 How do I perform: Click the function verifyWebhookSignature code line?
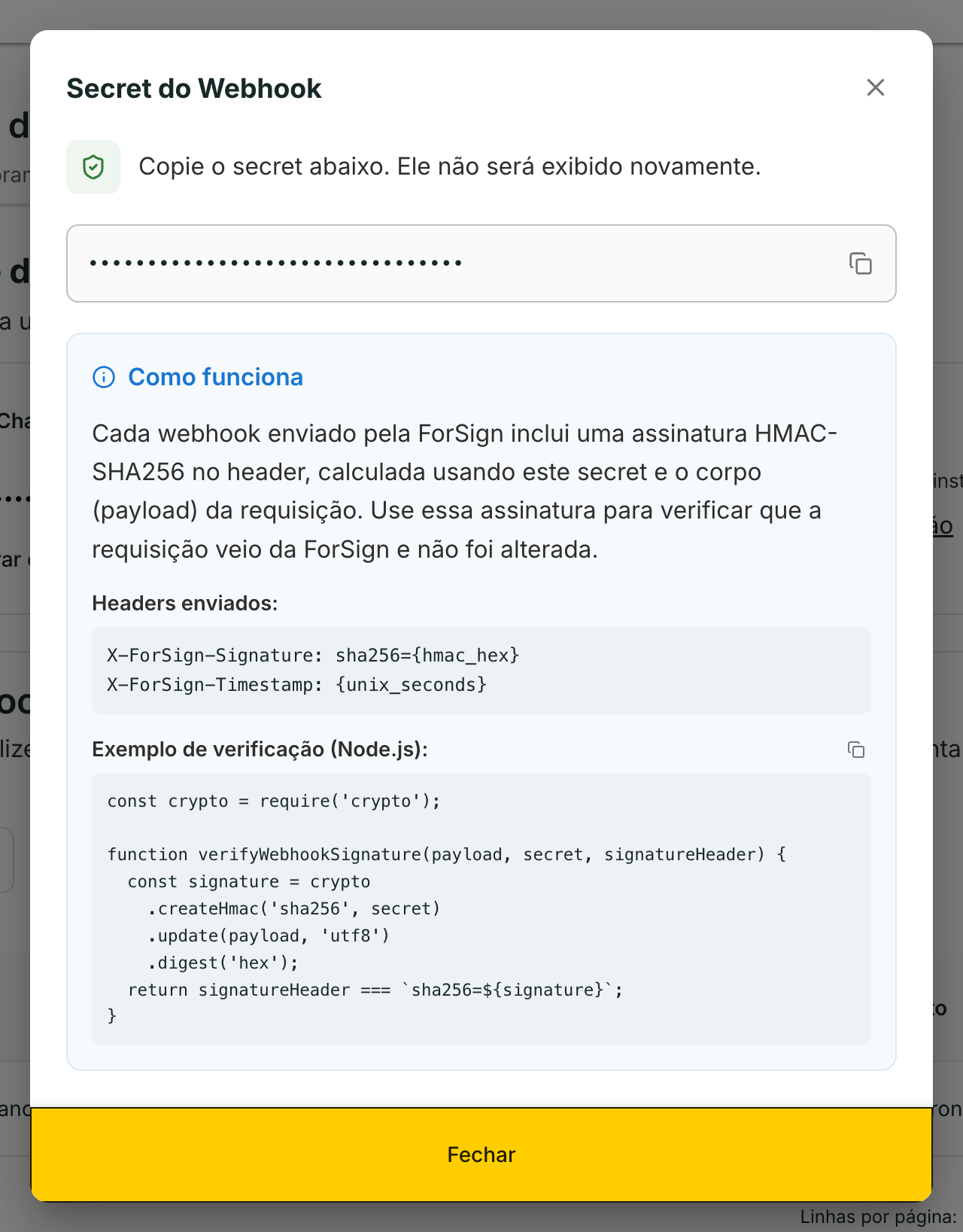(x=447, y=855)
